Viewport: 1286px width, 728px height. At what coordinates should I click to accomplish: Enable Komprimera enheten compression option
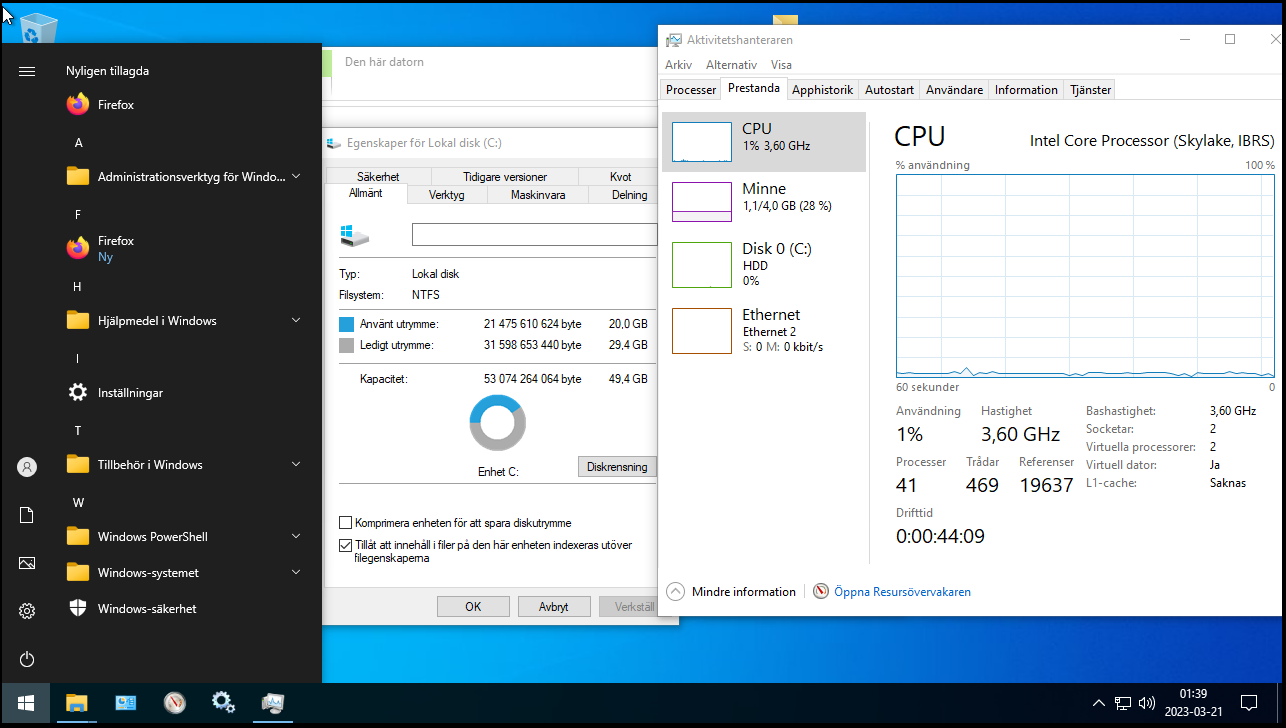pyautogui.click(x=345, y=522)
